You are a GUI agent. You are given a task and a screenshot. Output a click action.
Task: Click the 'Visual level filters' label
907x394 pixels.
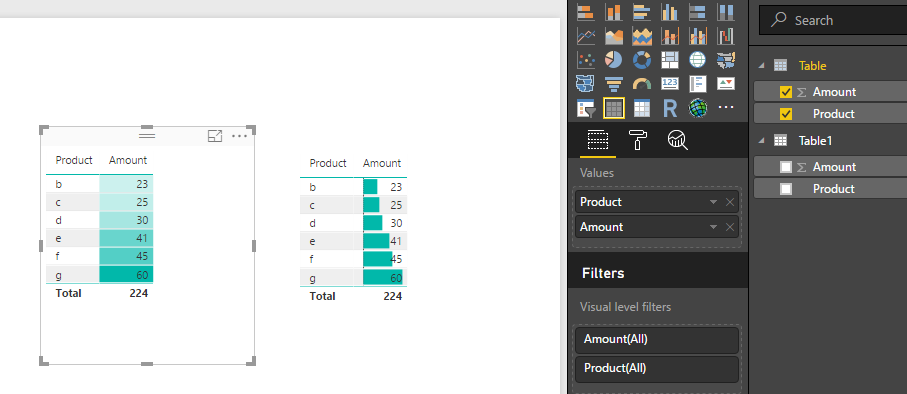pyautogui.click(x=625, y=307)
